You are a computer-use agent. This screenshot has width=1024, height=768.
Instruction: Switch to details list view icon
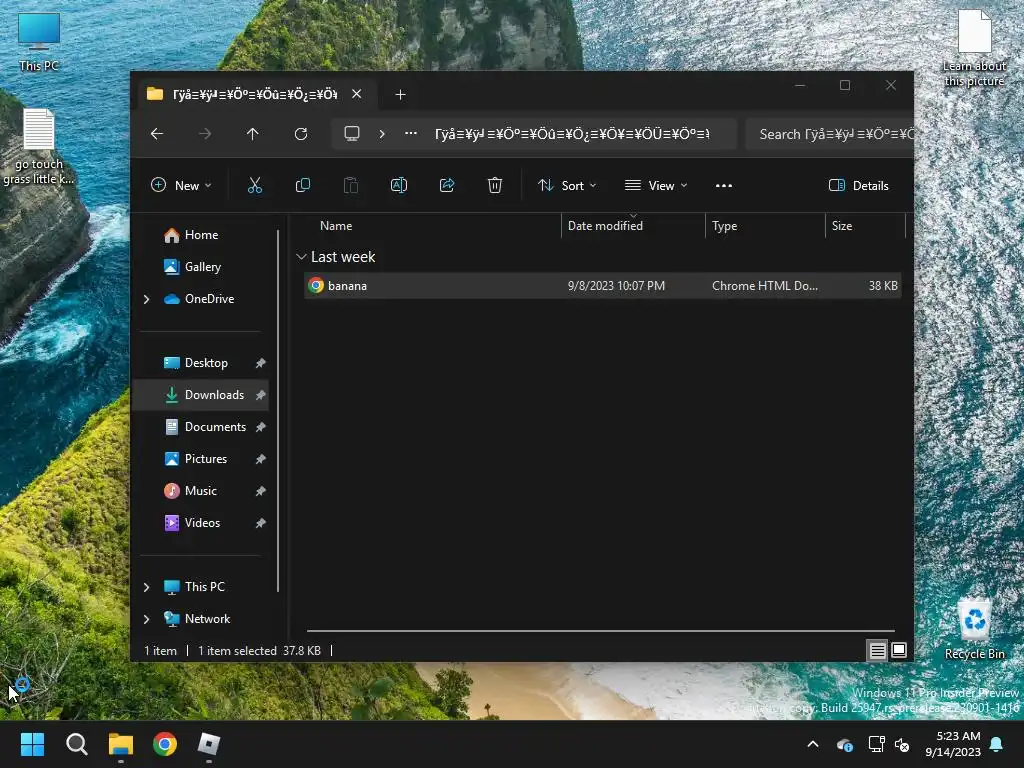(x=877, y=650)
